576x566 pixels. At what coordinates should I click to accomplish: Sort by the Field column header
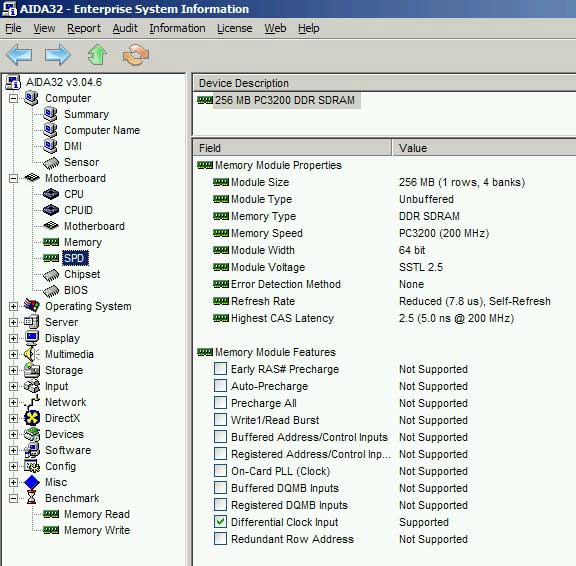(292, 148)
